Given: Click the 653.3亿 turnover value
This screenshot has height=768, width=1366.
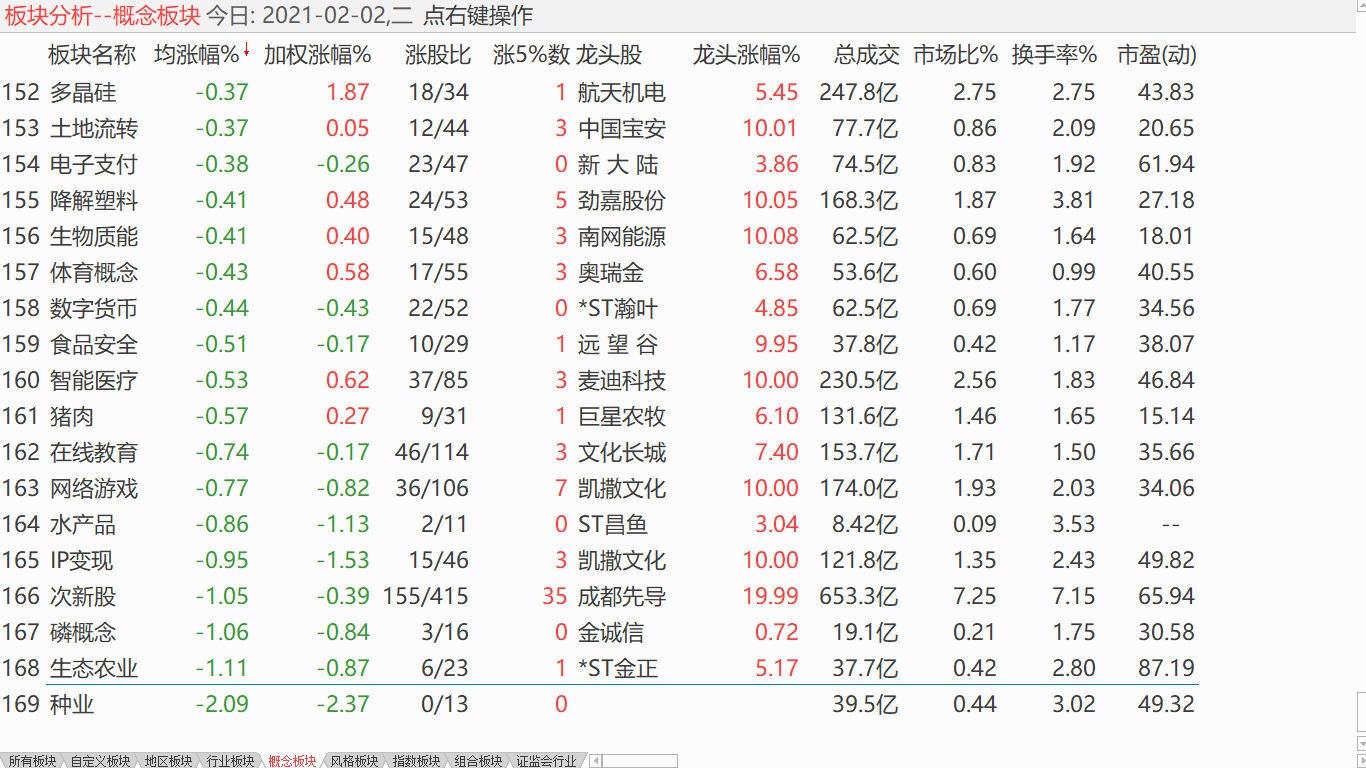Looking at the screenshot, I should tap(858, 596).
